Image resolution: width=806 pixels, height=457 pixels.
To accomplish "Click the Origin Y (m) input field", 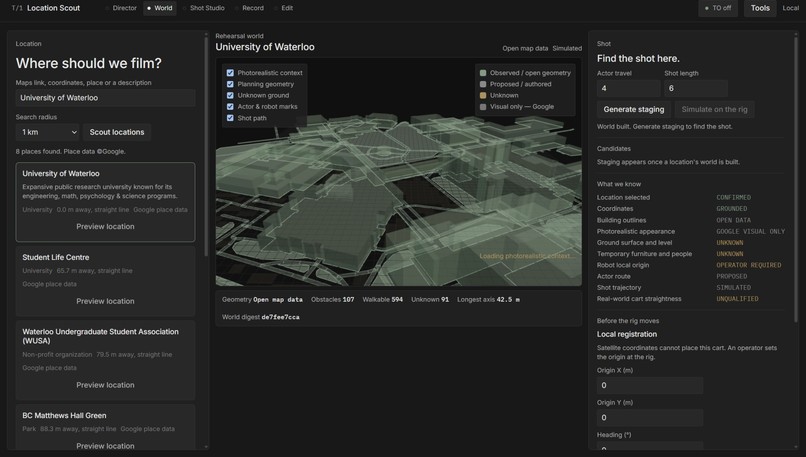I will tap(650, 418).
